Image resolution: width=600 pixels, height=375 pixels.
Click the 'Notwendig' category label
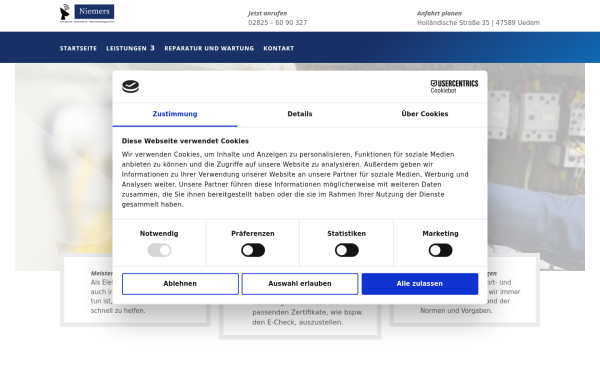(x=159, y=233)
